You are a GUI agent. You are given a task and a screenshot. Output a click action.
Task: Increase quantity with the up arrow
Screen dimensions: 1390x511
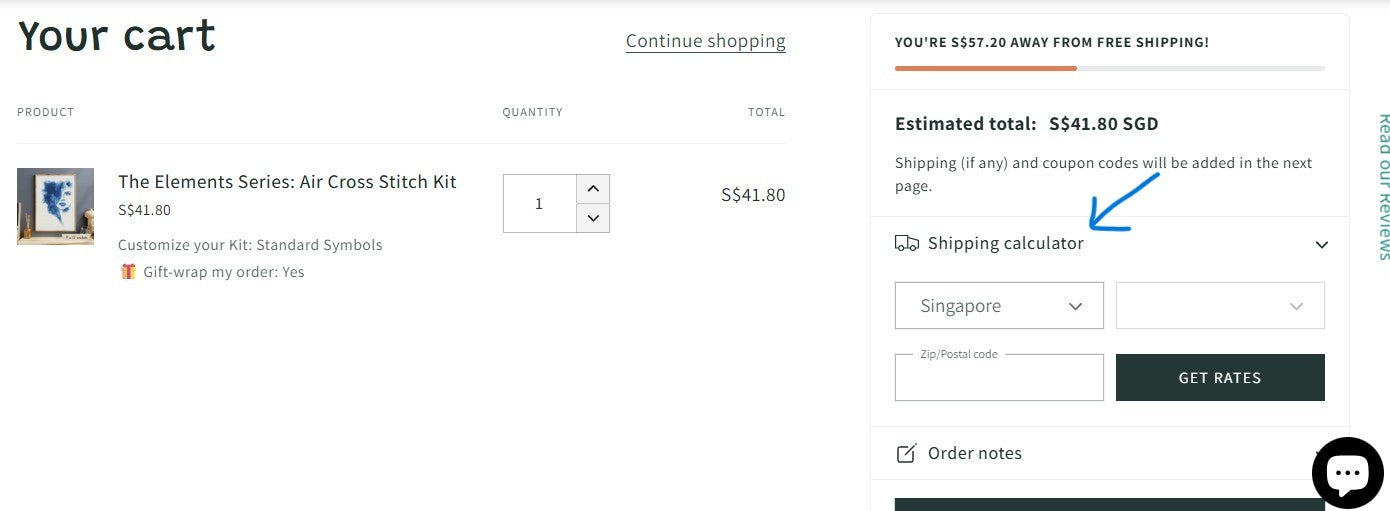click(593, 189)
